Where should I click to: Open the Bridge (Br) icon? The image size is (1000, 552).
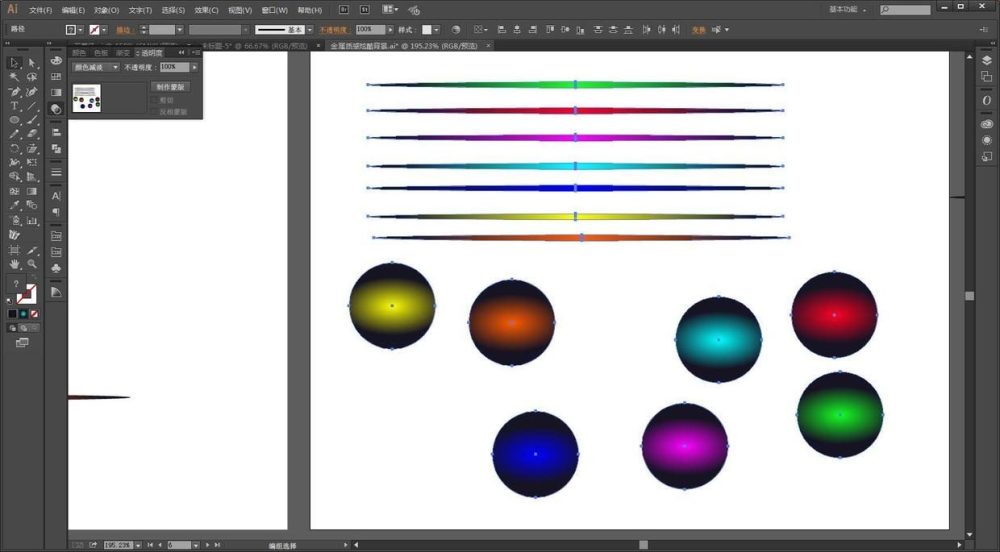(344, 9)
